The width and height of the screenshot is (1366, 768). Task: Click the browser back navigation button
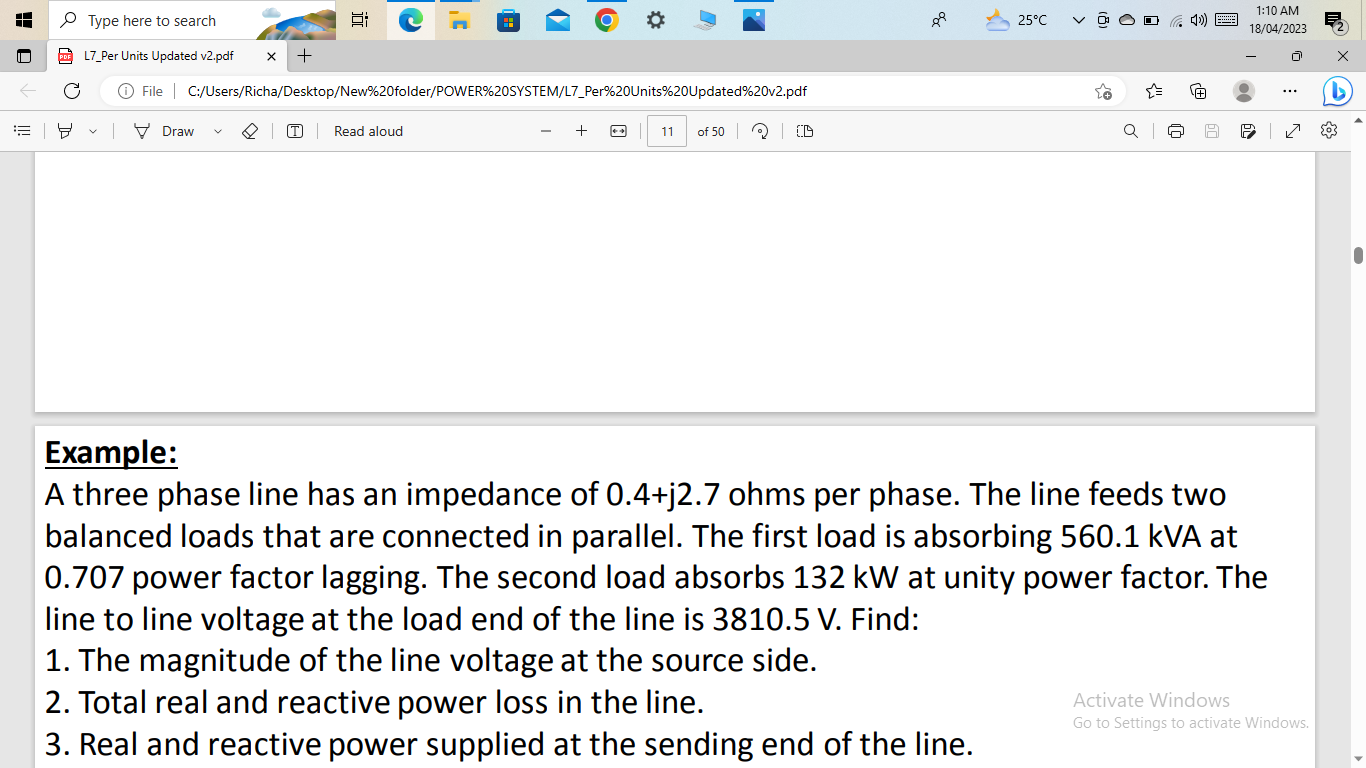pos(27,91)
